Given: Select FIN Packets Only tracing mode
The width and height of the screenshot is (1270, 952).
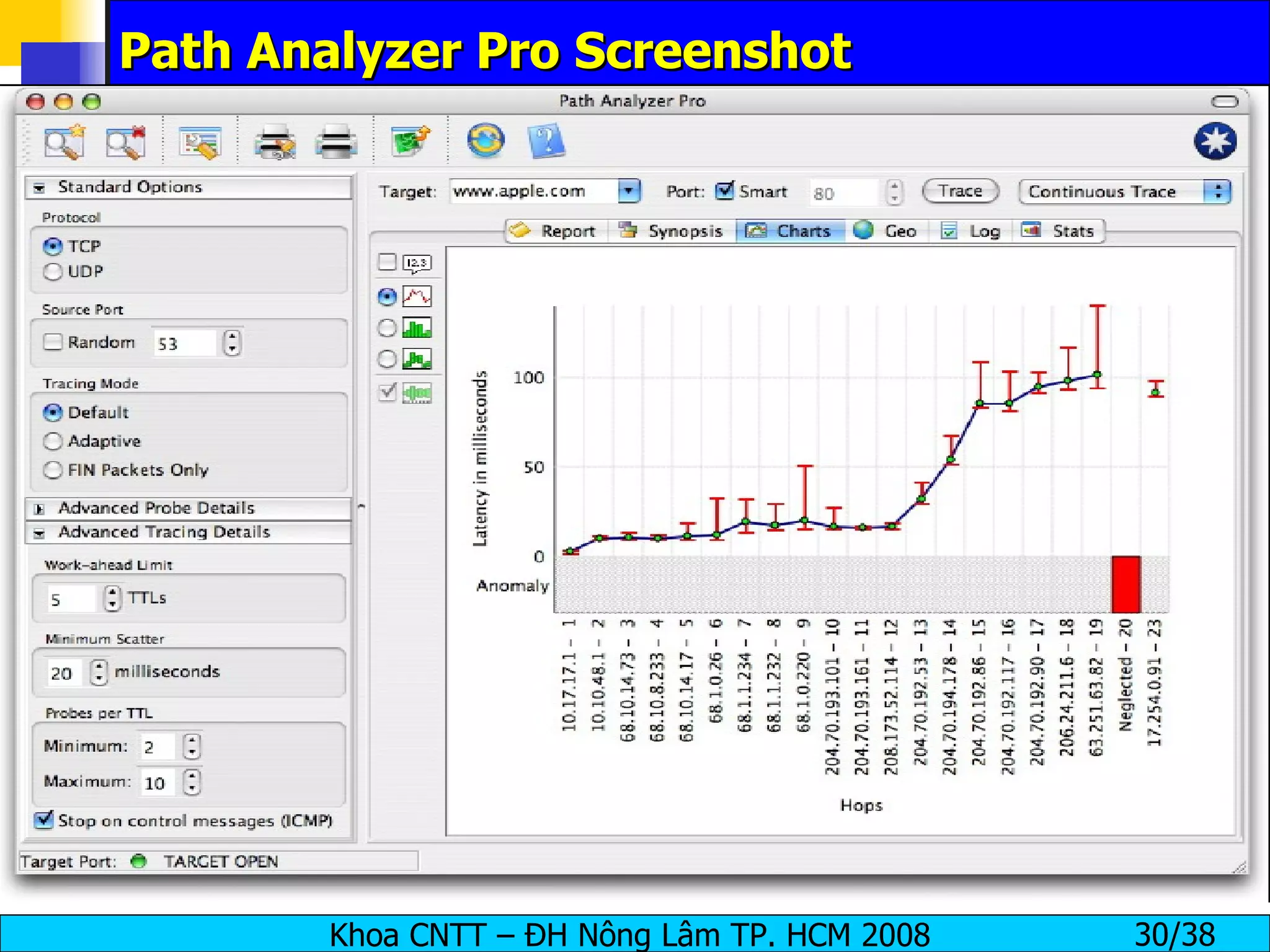Looking at the screenshot, I should [53, 470].
